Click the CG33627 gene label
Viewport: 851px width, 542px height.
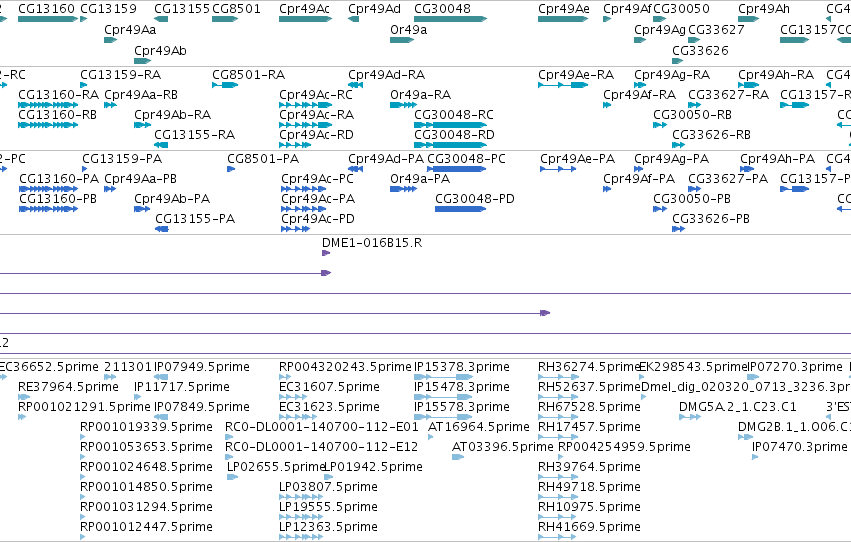click(x=716, y=30)
